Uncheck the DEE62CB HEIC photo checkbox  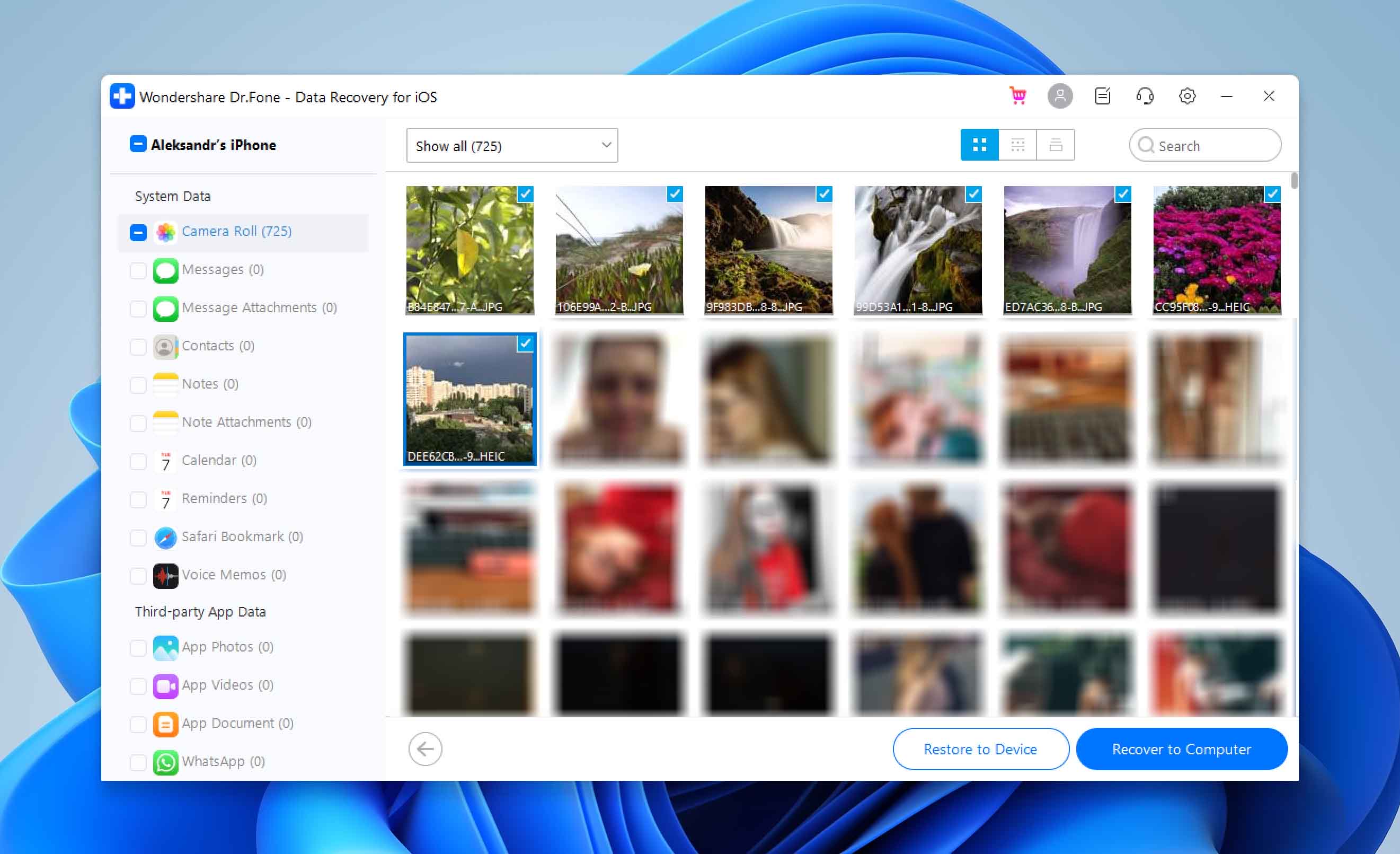point(525,344)
